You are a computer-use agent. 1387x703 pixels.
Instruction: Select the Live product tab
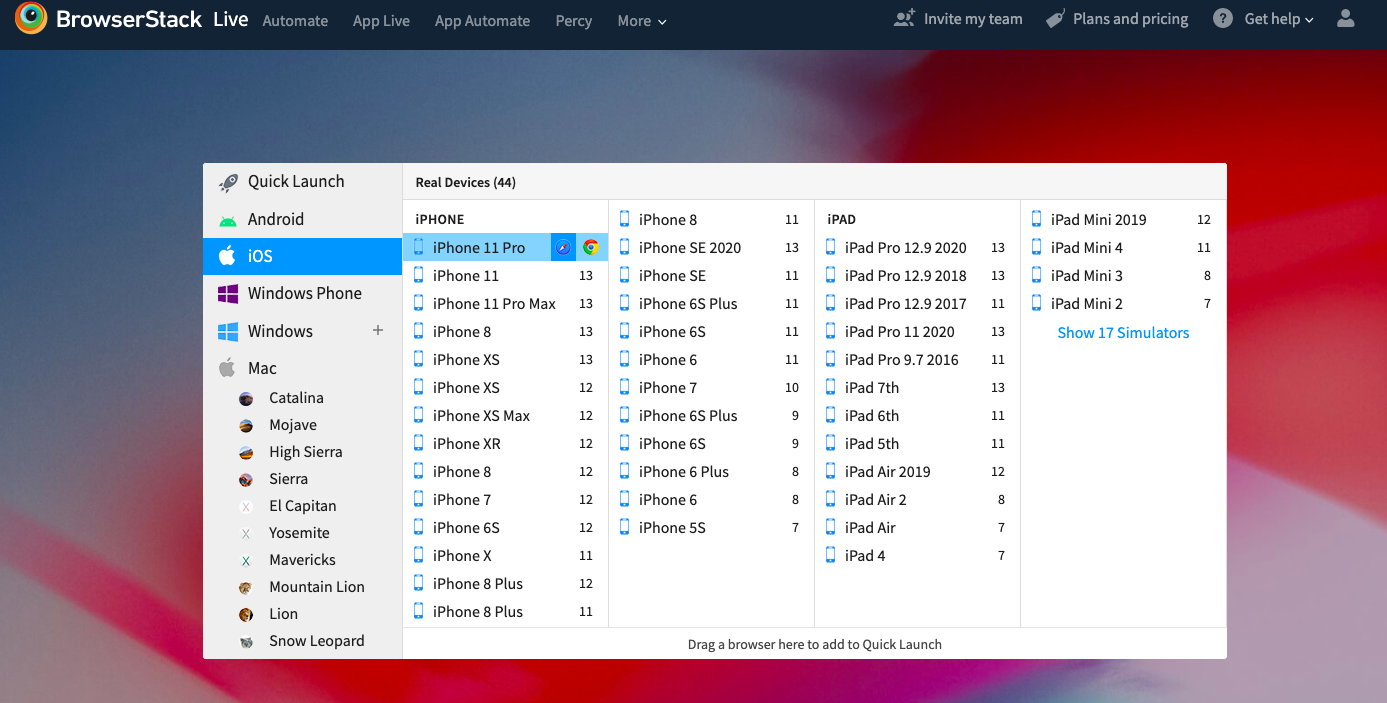pyautogui.click(x=230, y=19)
